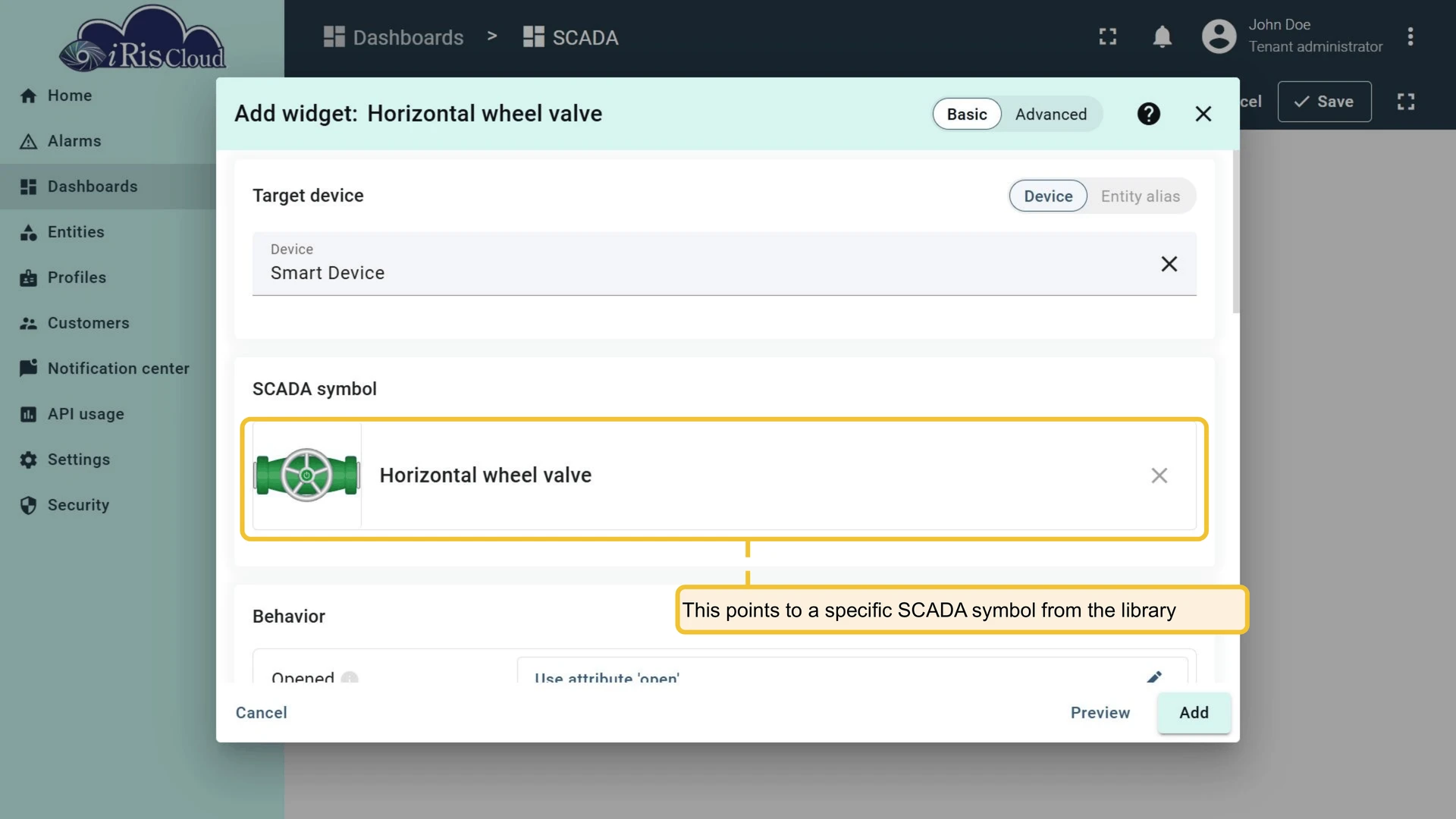Image resolution: width=1456 pixels, height=819 pixels.
Task: Open Notification center
Action: [x=106, y=369]
